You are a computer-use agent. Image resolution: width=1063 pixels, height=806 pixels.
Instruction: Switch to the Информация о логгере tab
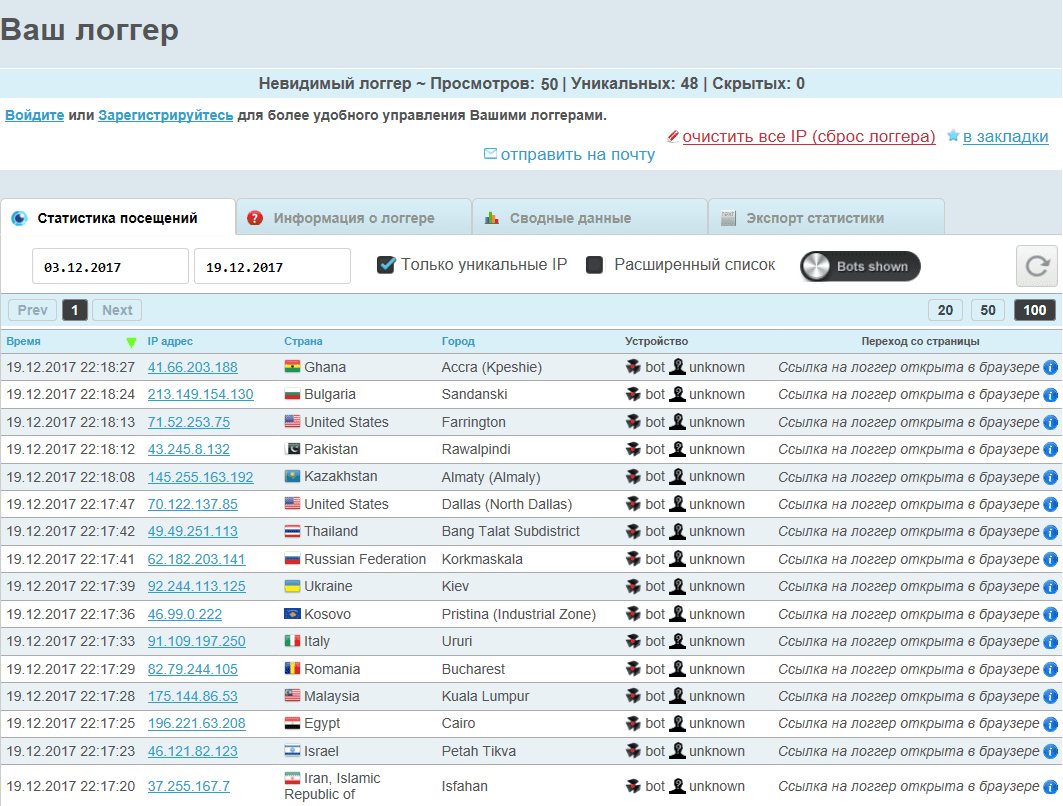tap(354, 218)
